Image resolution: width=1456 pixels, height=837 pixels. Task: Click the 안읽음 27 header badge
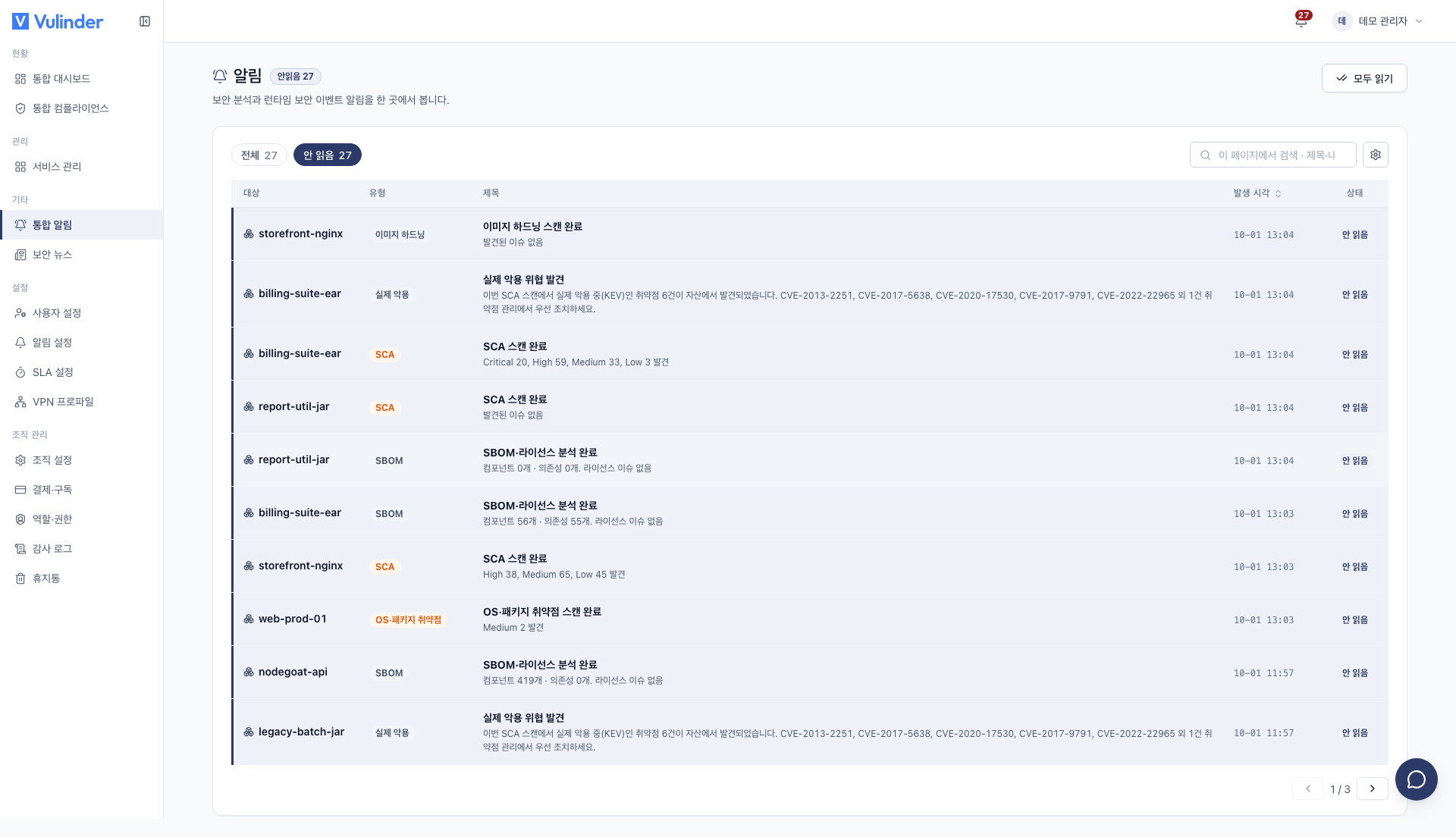tap(296, 77)
